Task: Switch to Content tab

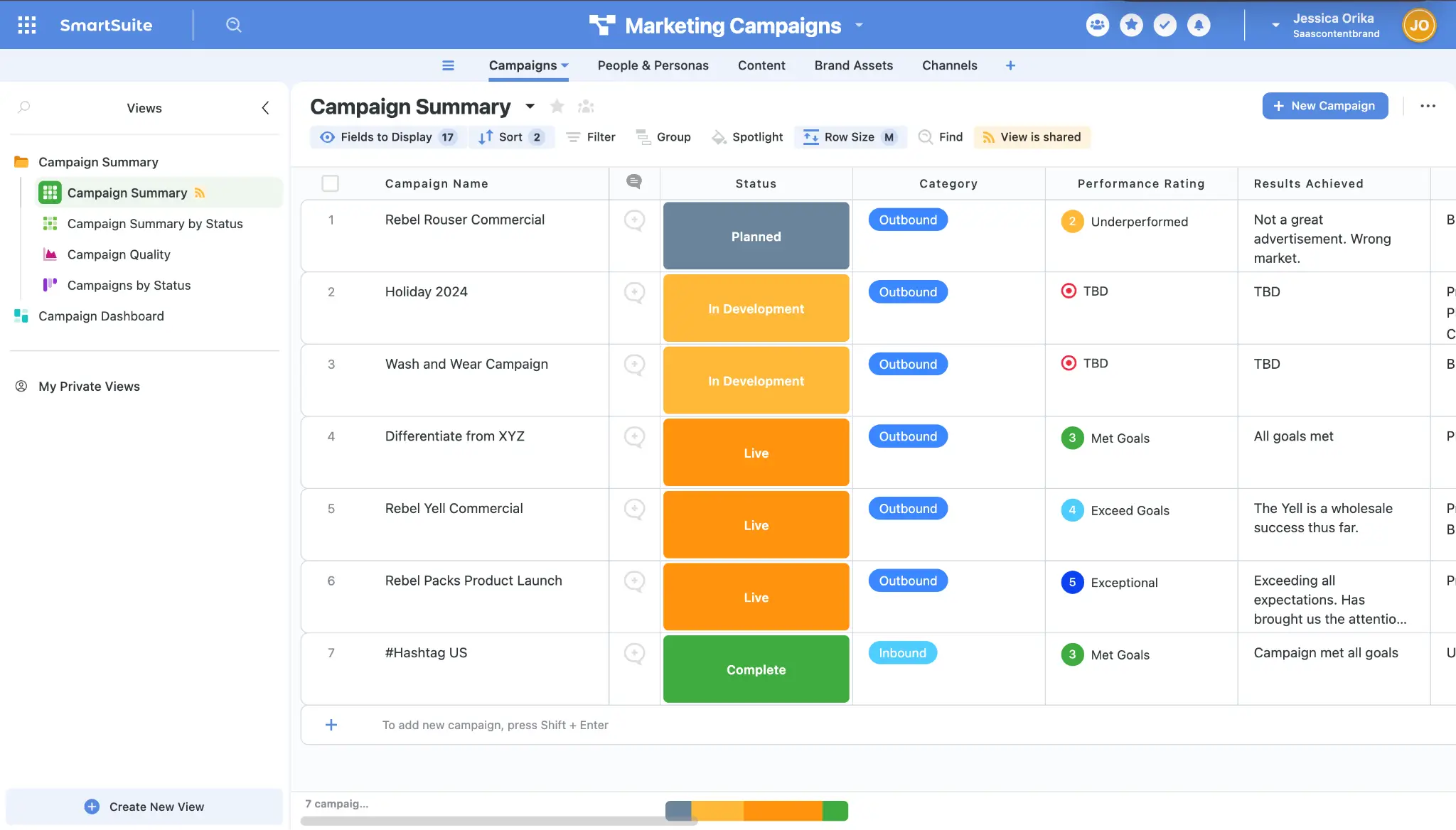Action: 761,65
